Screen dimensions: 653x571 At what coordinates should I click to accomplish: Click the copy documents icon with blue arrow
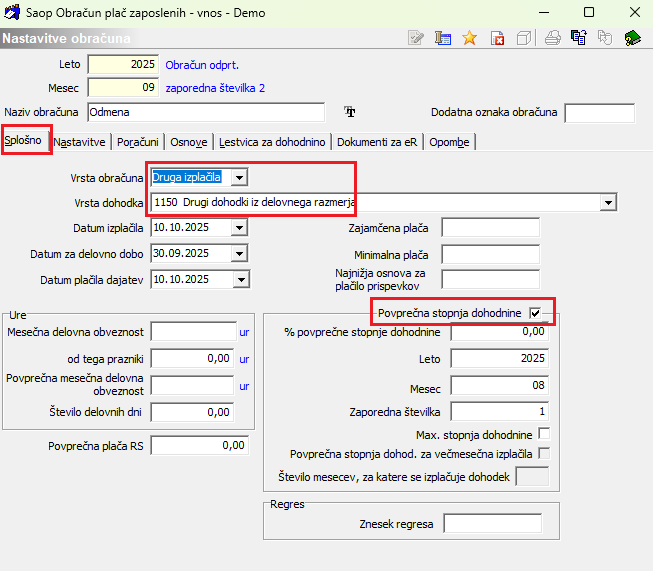[x=579, y=38]
